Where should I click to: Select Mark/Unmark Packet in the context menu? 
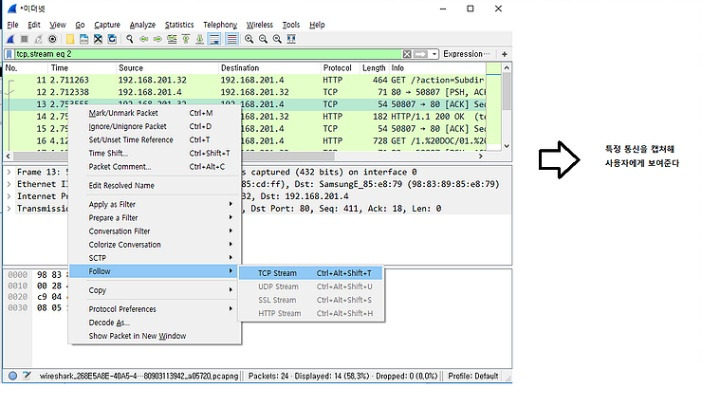click(x=155, y=113)
